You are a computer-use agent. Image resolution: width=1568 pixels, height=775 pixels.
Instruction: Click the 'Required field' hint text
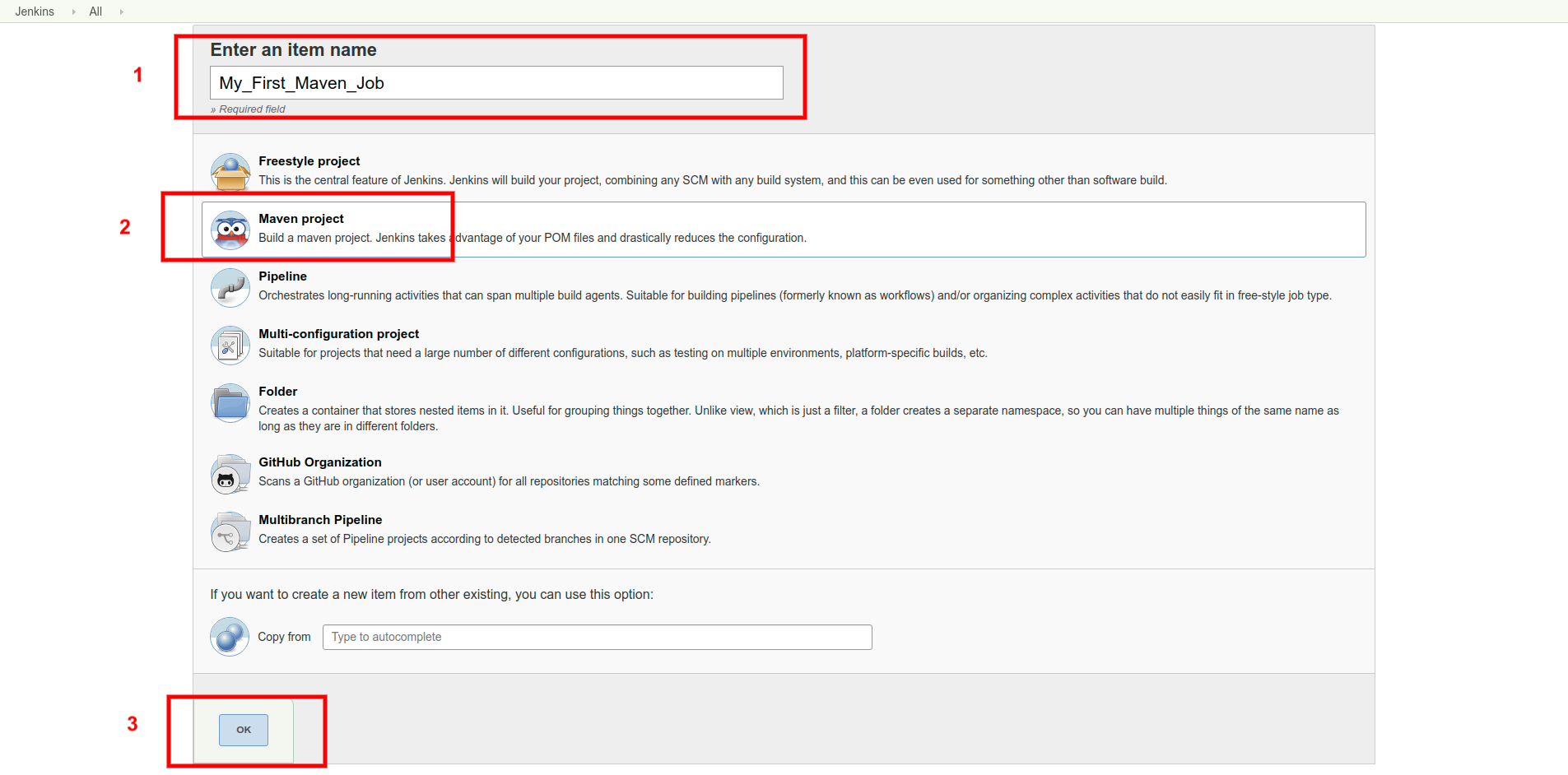pyautogui.click(x=248, y=109)
